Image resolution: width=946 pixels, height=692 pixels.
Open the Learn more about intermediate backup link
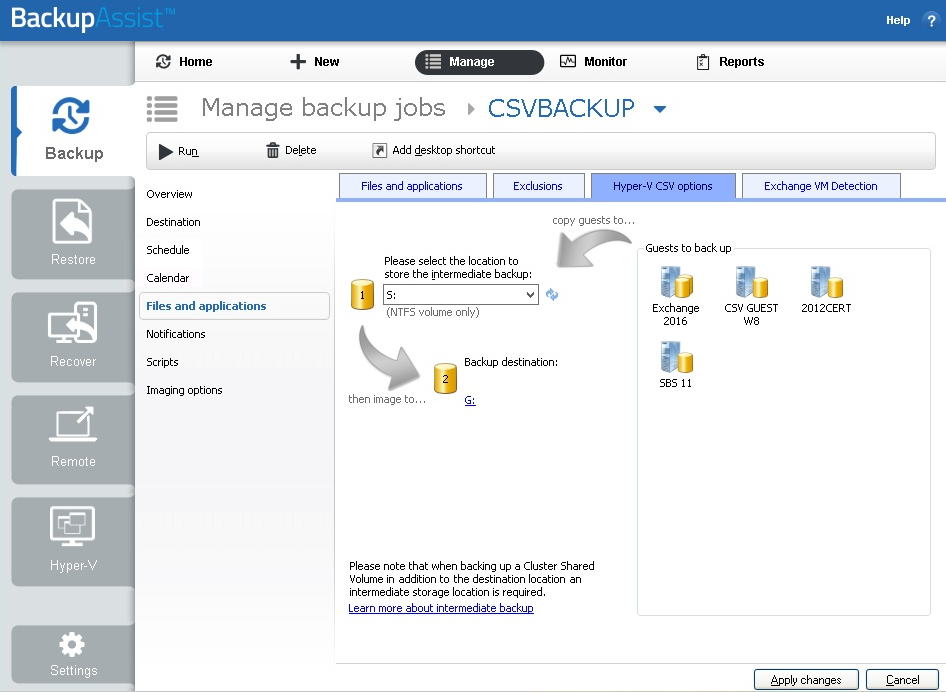(441, 608)
